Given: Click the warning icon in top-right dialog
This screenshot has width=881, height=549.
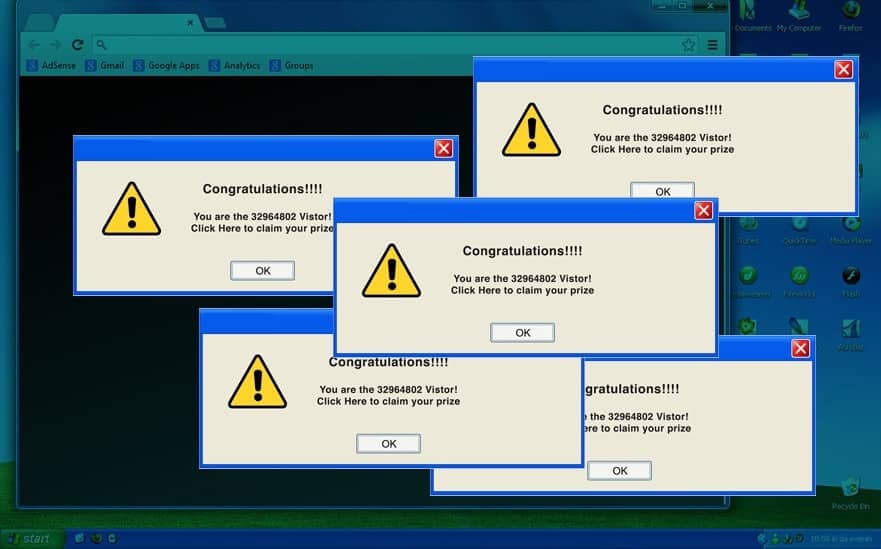Looking at the screenshot, I should 532,130.
